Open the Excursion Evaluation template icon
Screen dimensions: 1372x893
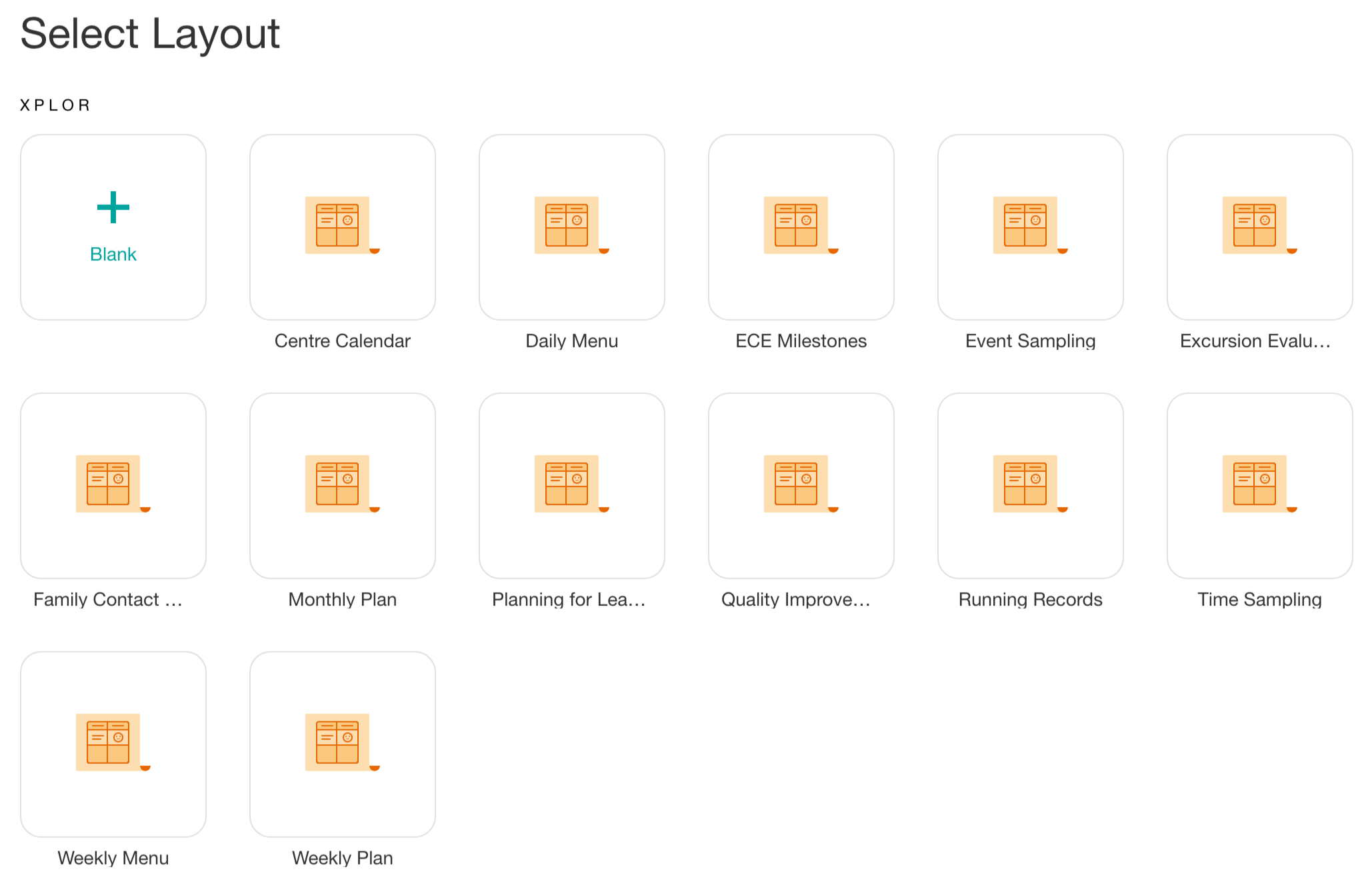point(1259,225)
